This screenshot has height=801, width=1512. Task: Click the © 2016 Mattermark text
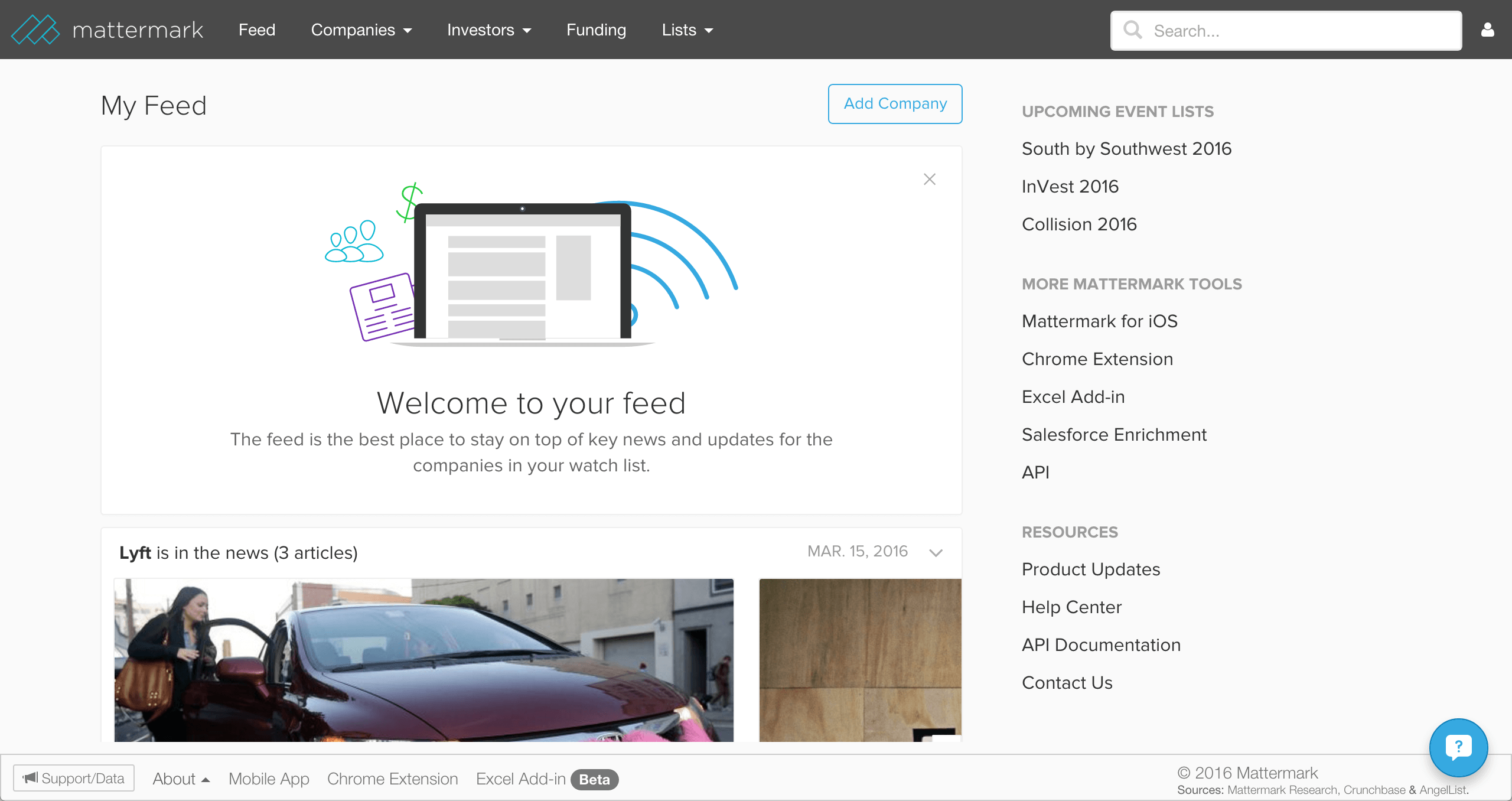pos(1247,773)
